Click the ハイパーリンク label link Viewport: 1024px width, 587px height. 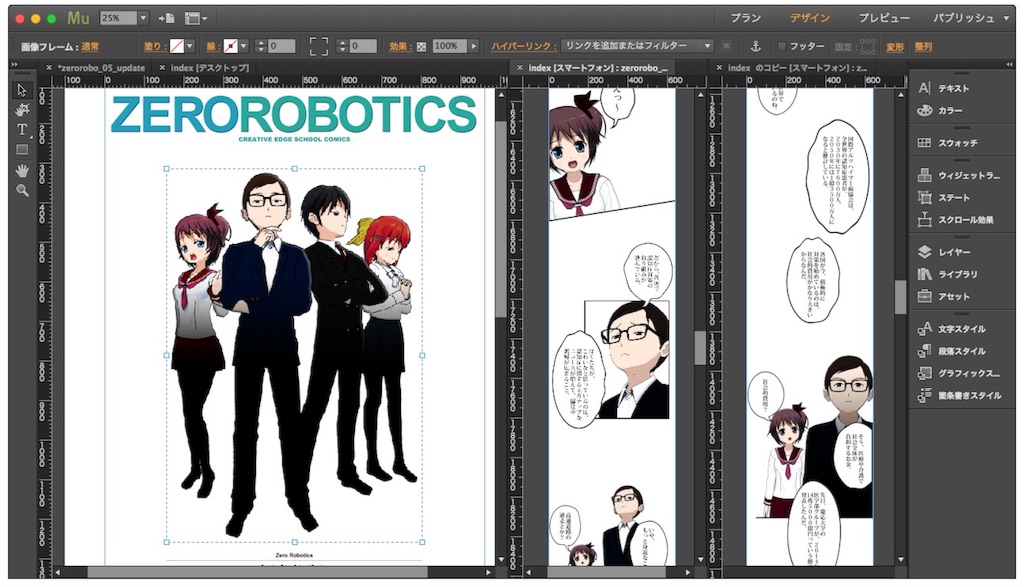click(x=523, y=46)
